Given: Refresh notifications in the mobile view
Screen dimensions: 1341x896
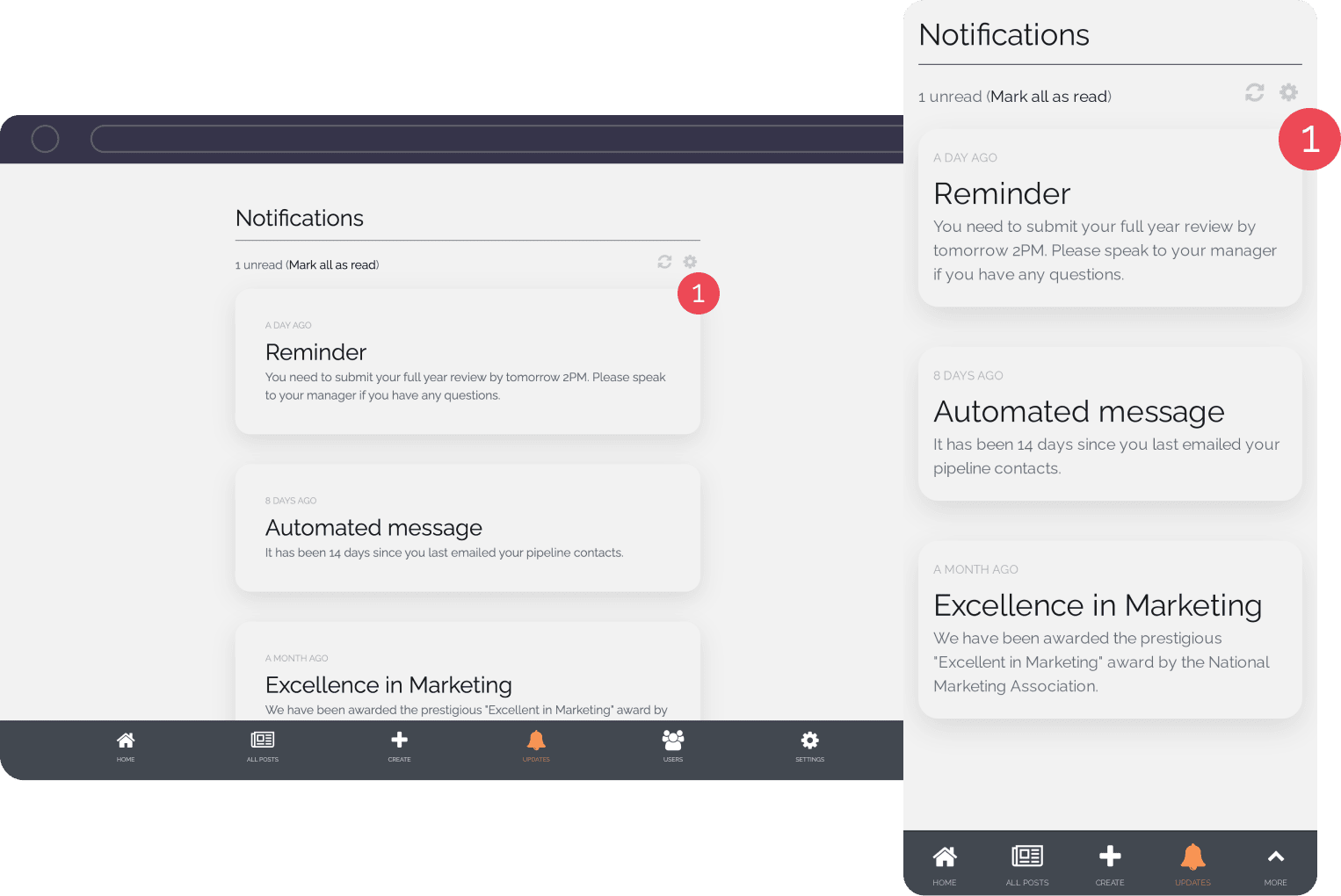Looking at the screenshot, I should (x=1254, y=92).
